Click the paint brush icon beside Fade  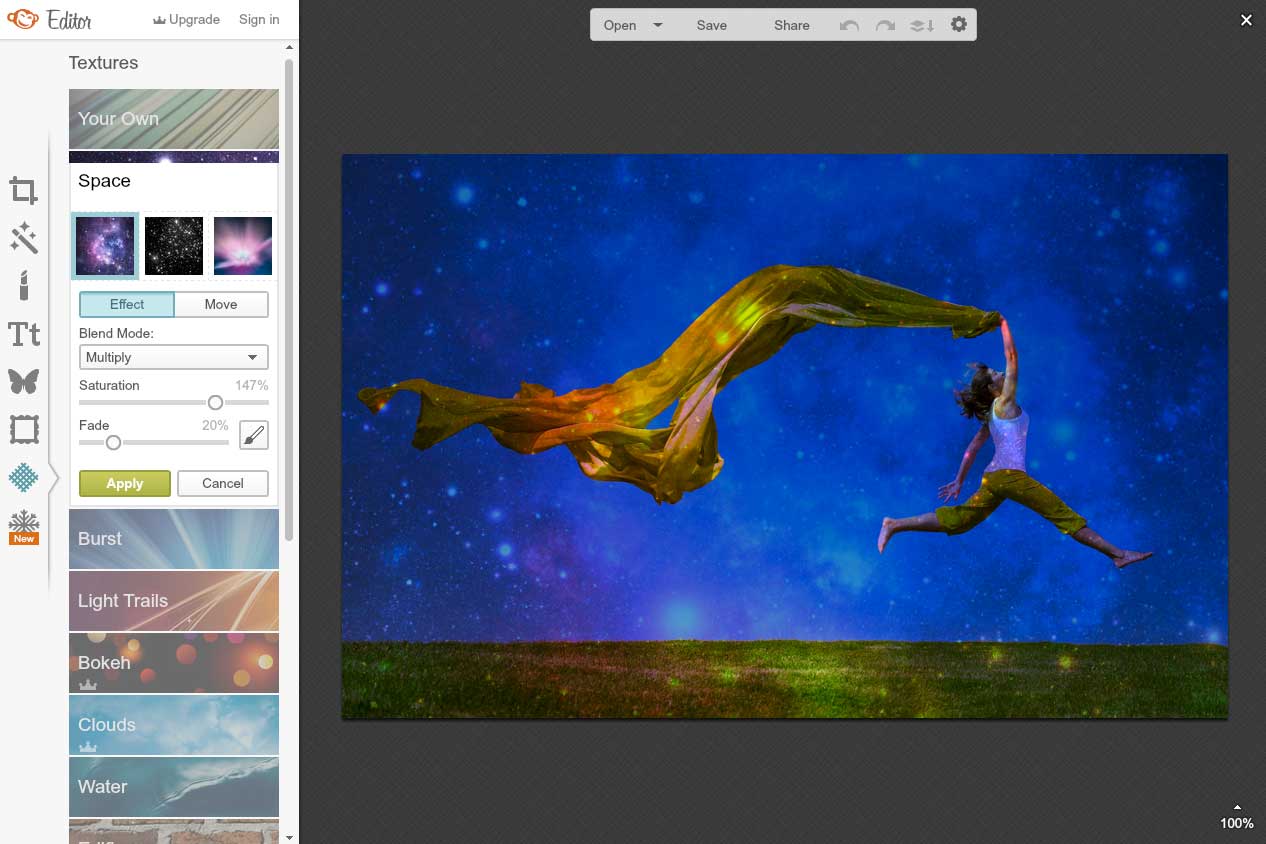tap(254, 435)
